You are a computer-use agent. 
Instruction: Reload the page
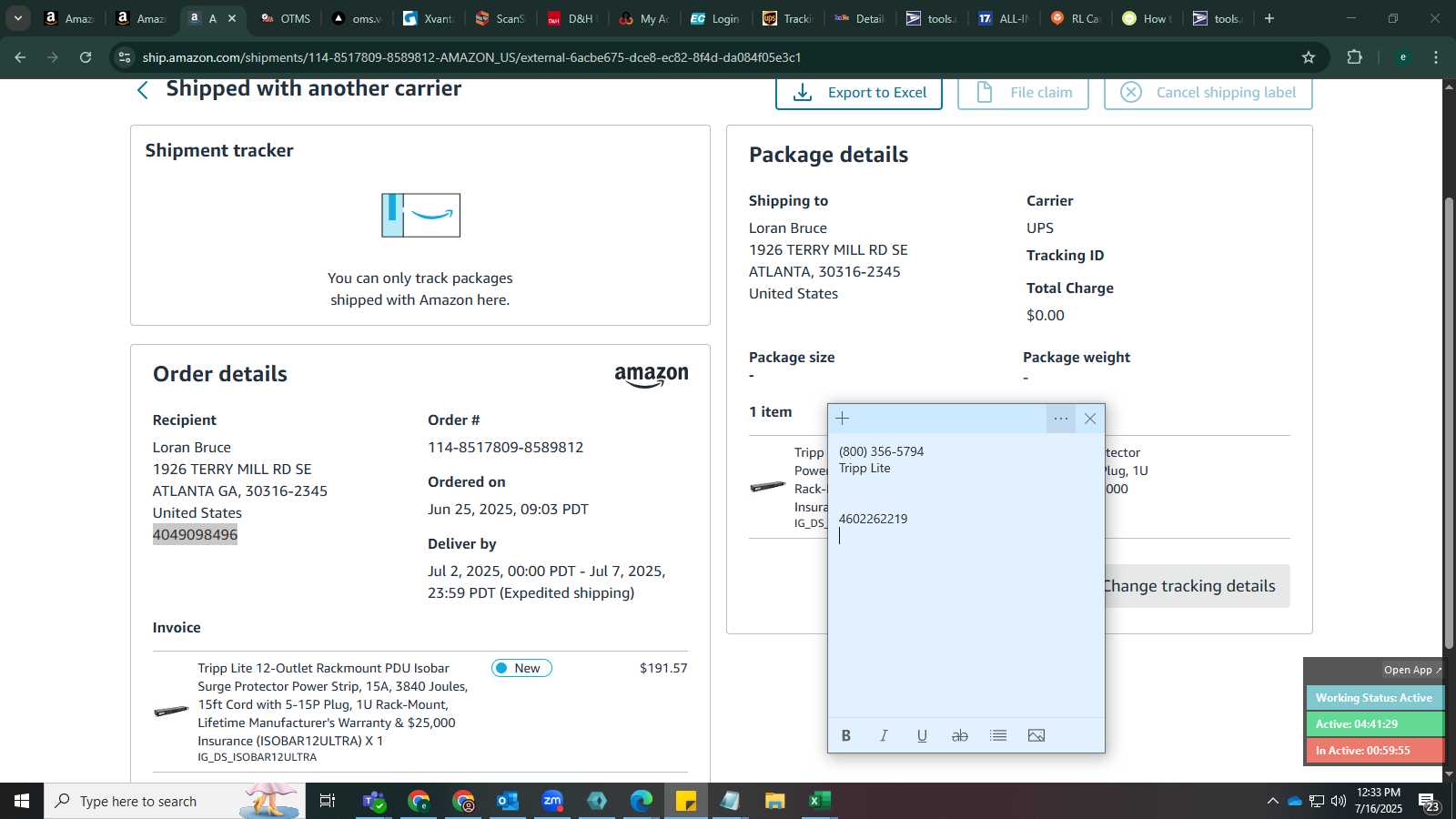[x=86, y=57]
